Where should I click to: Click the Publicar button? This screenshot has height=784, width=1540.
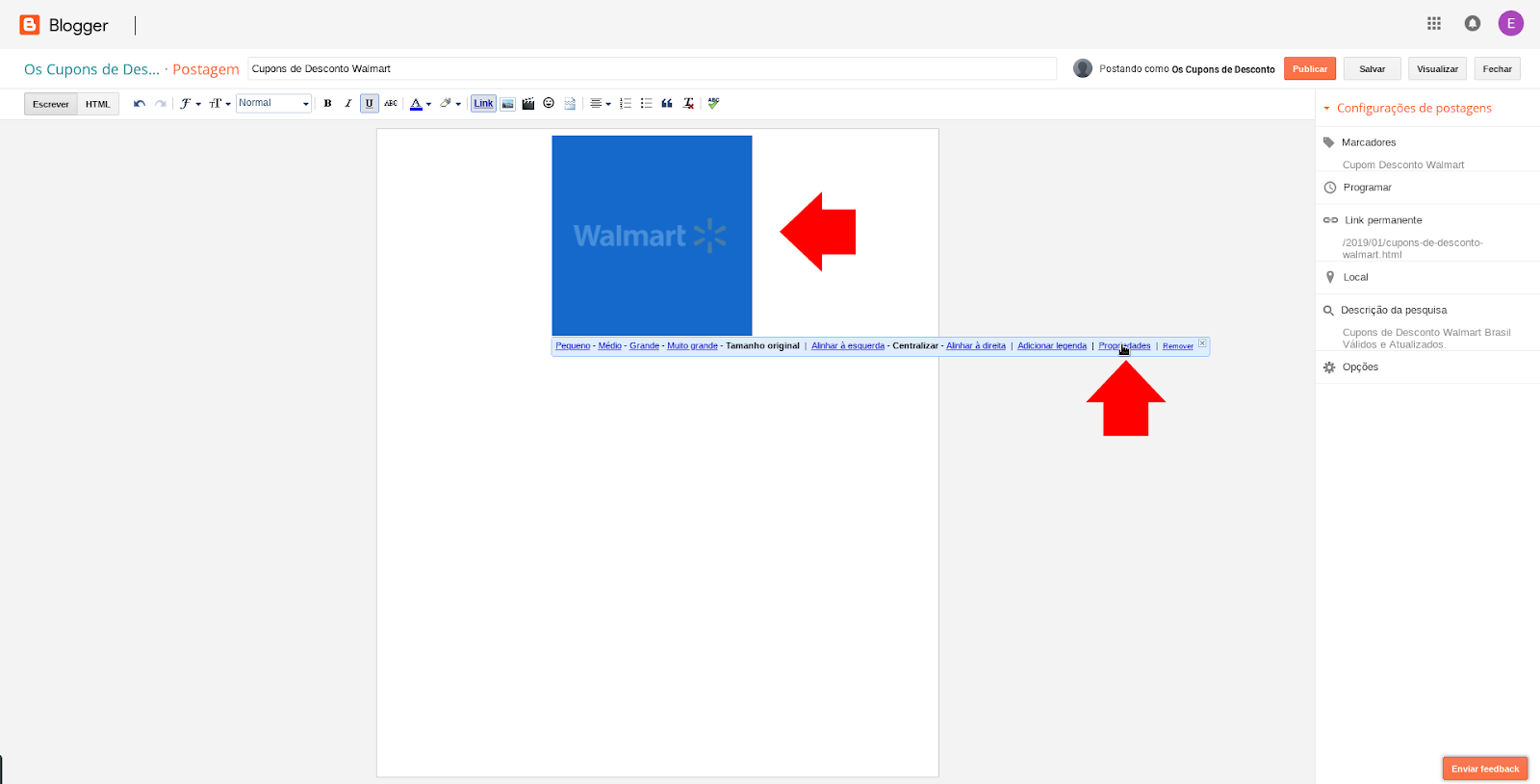[1310, 68]
